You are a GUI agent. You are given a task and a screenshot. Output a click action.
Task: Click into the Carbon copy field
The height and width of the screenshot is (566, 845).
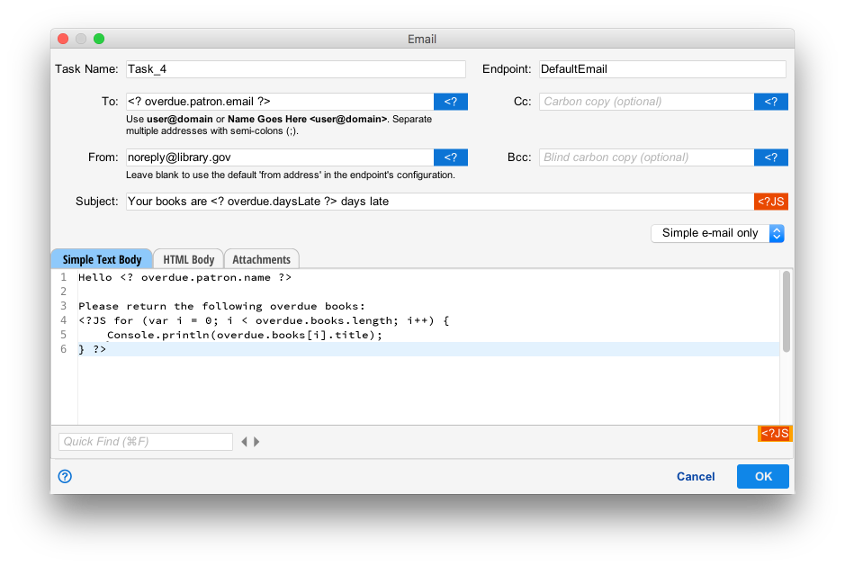click(x=646, y=101)
